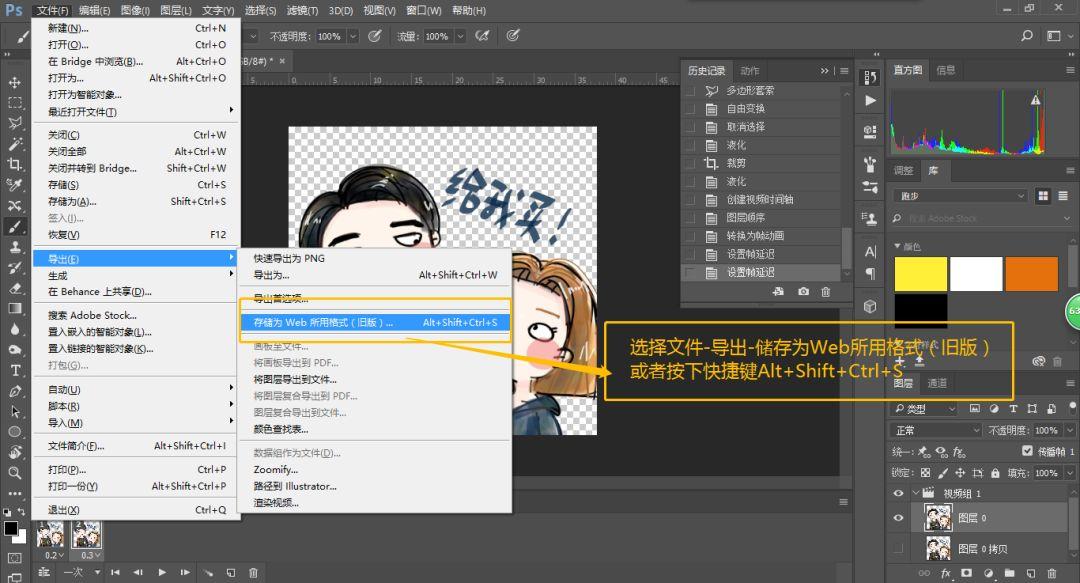
Task: Toggle lock transparent pixels checkerboard icon
Action: point(925,473)
